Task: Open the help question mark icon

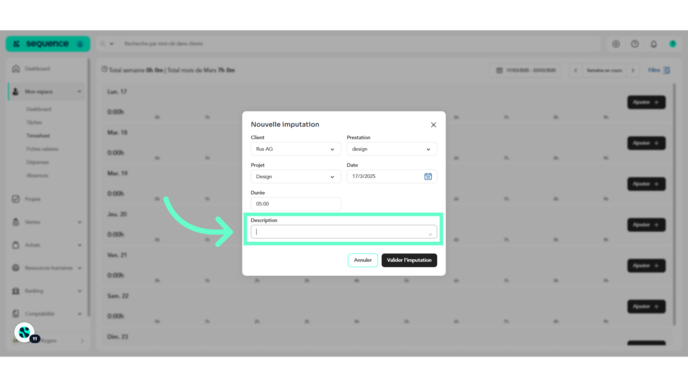Action: (634, 44)
